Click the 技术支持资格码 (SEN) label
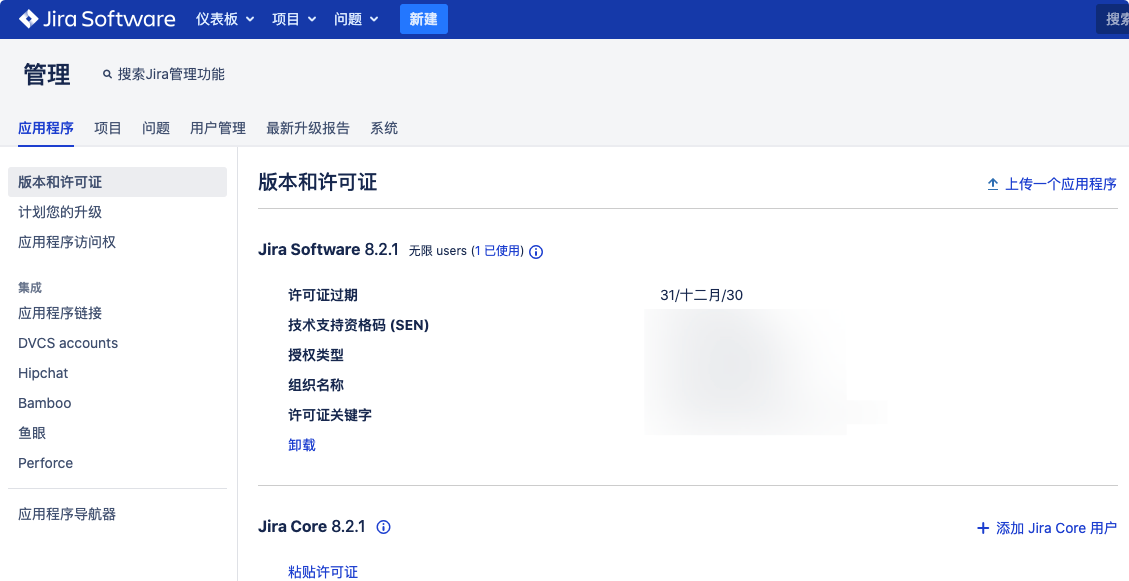This screenshot has height=581, width=1129. 359,325
